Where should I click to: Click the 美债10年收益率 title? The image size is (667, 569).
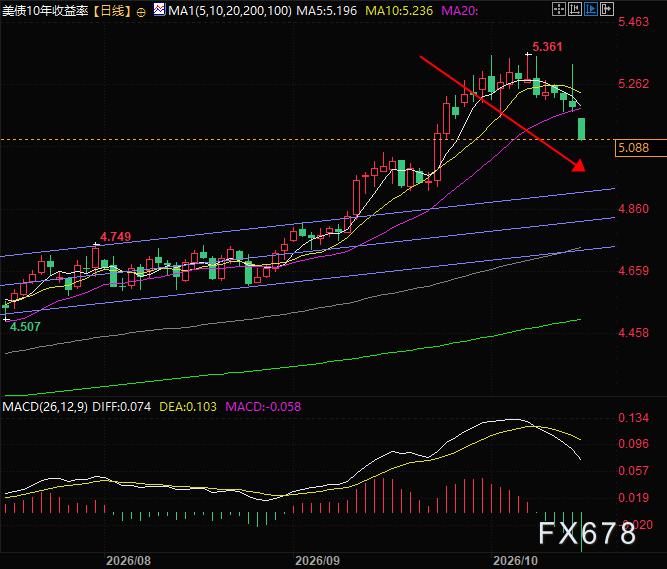(x=45, y=11)
